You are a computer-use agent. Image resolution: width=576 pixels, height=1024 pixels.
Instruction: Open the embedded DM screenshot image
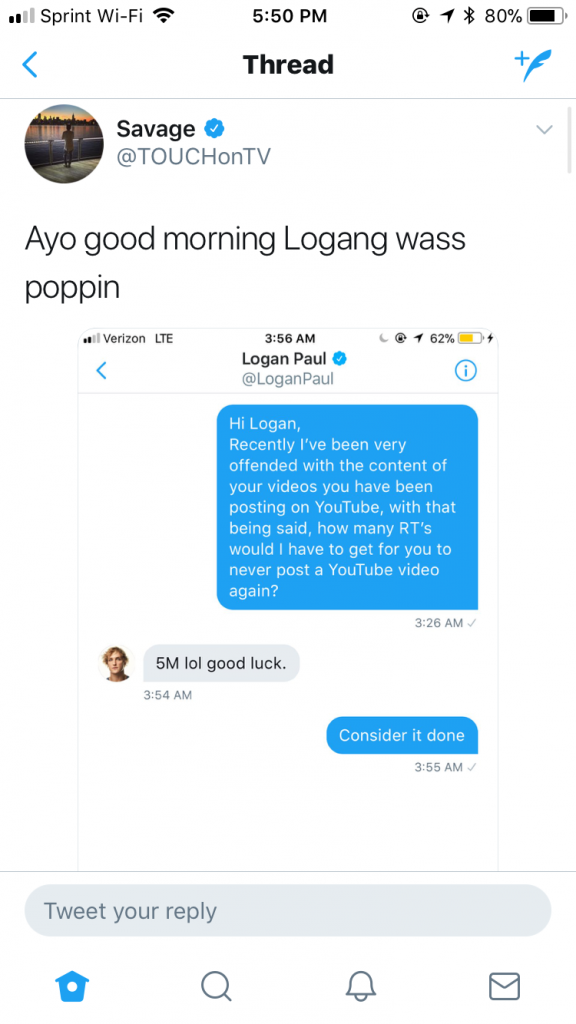pyautogui.click(x=288, y=600)
